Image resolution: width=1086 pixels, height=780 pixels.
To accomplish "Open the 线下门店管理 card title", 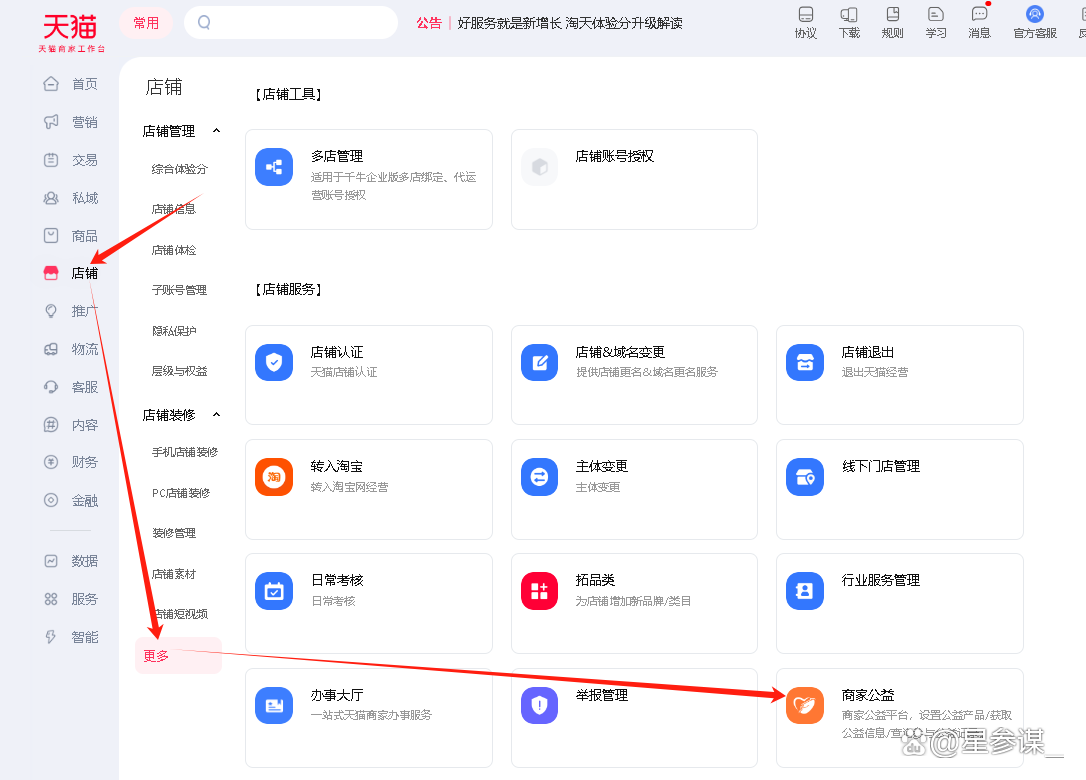I will [880, 467].
